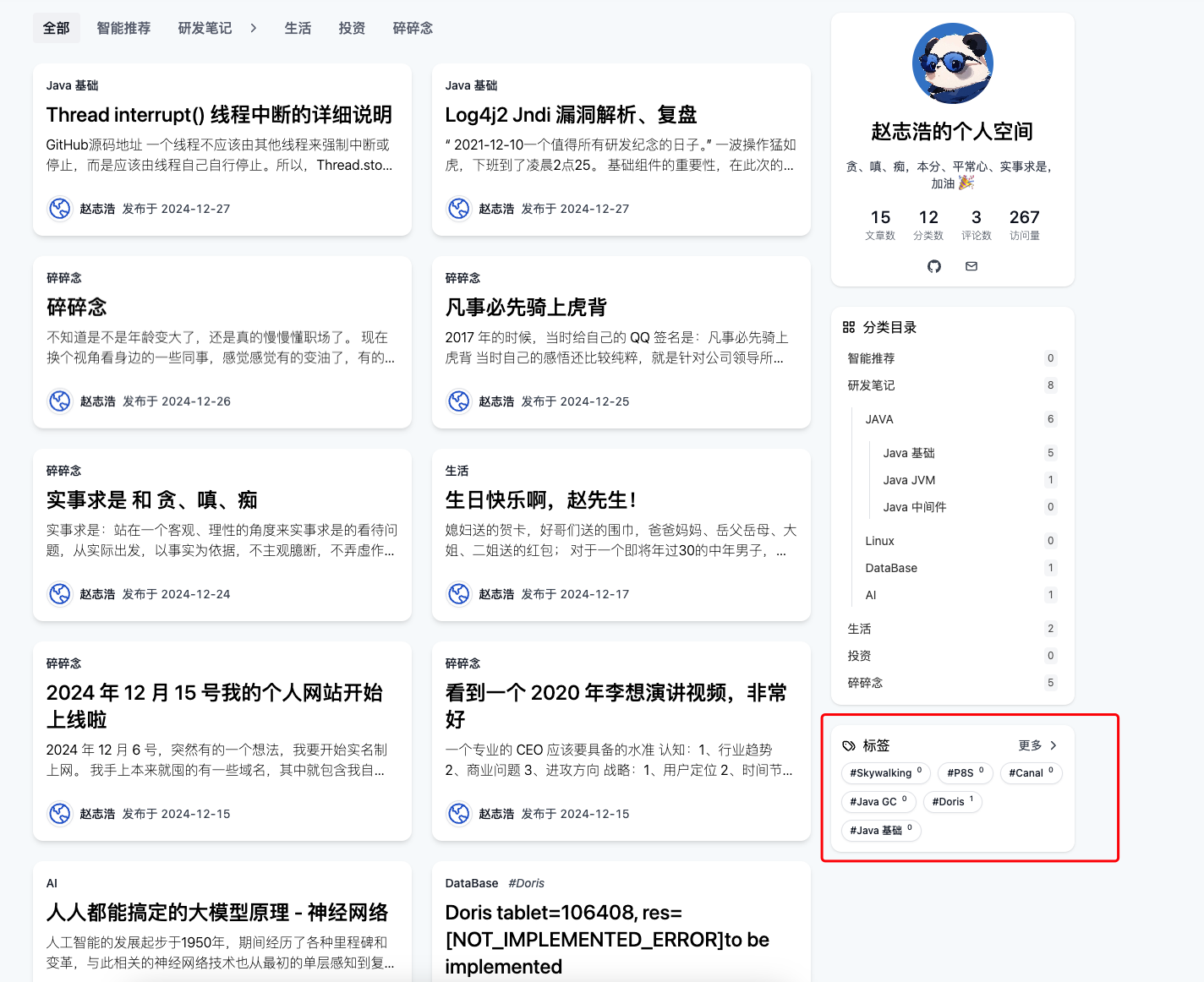Select JAVA category in the directory tree
This screenshot has width=1204, height=982.
pos(879,419)
